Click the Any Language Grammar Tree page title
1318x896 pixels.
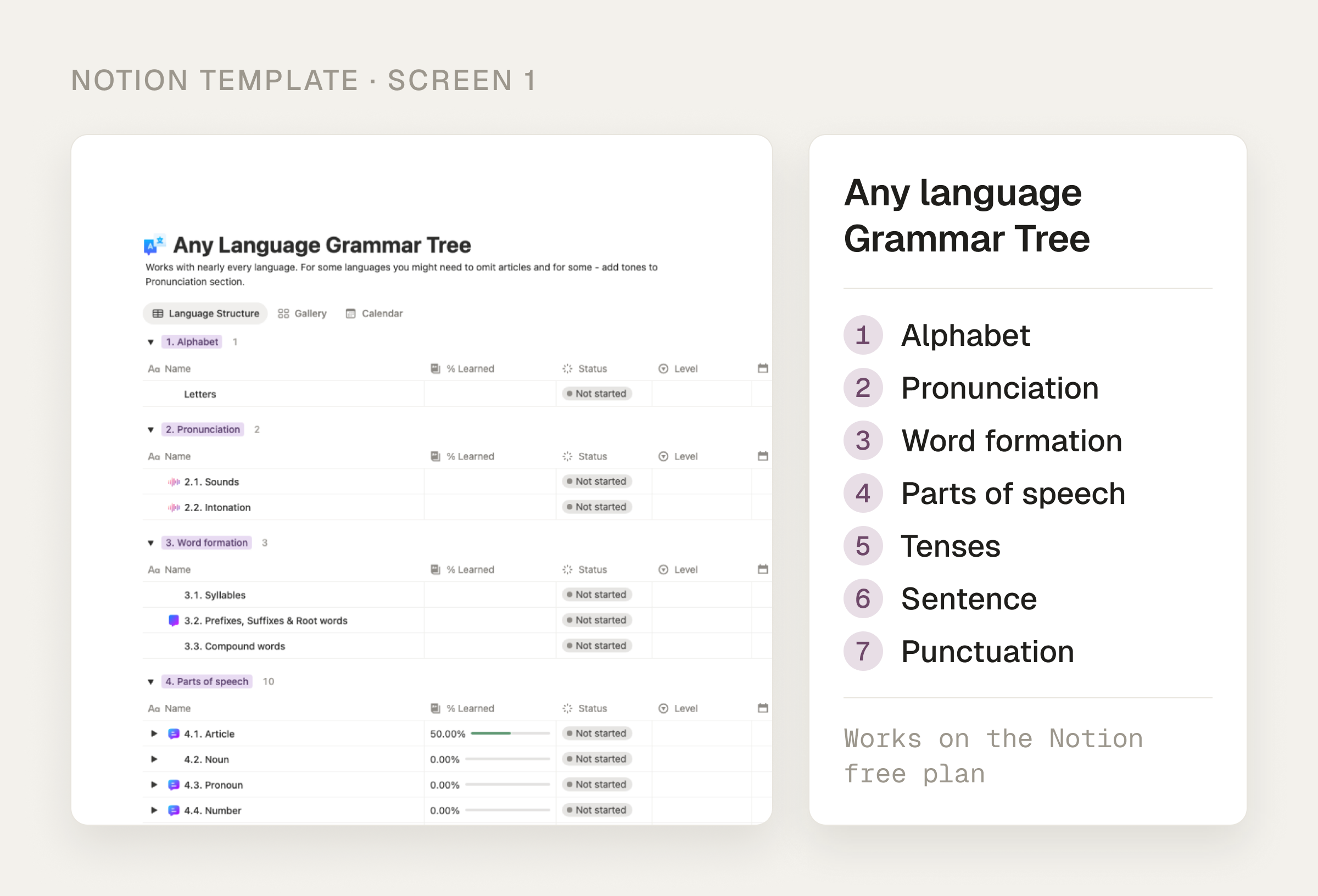(x=322, y=245)
